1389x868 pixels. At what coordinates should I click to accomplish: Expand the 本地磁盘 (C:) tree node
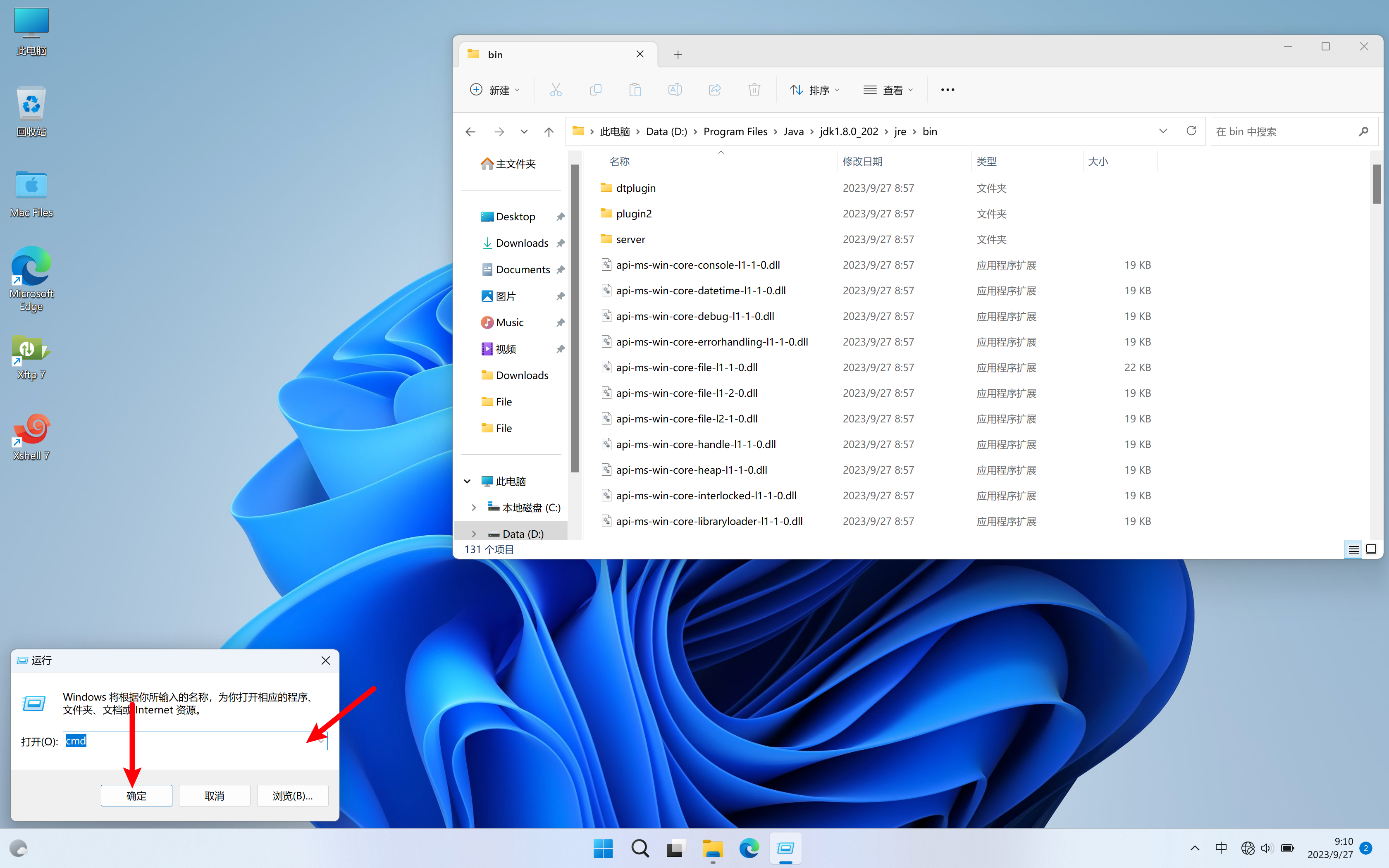tap(473, 508)
